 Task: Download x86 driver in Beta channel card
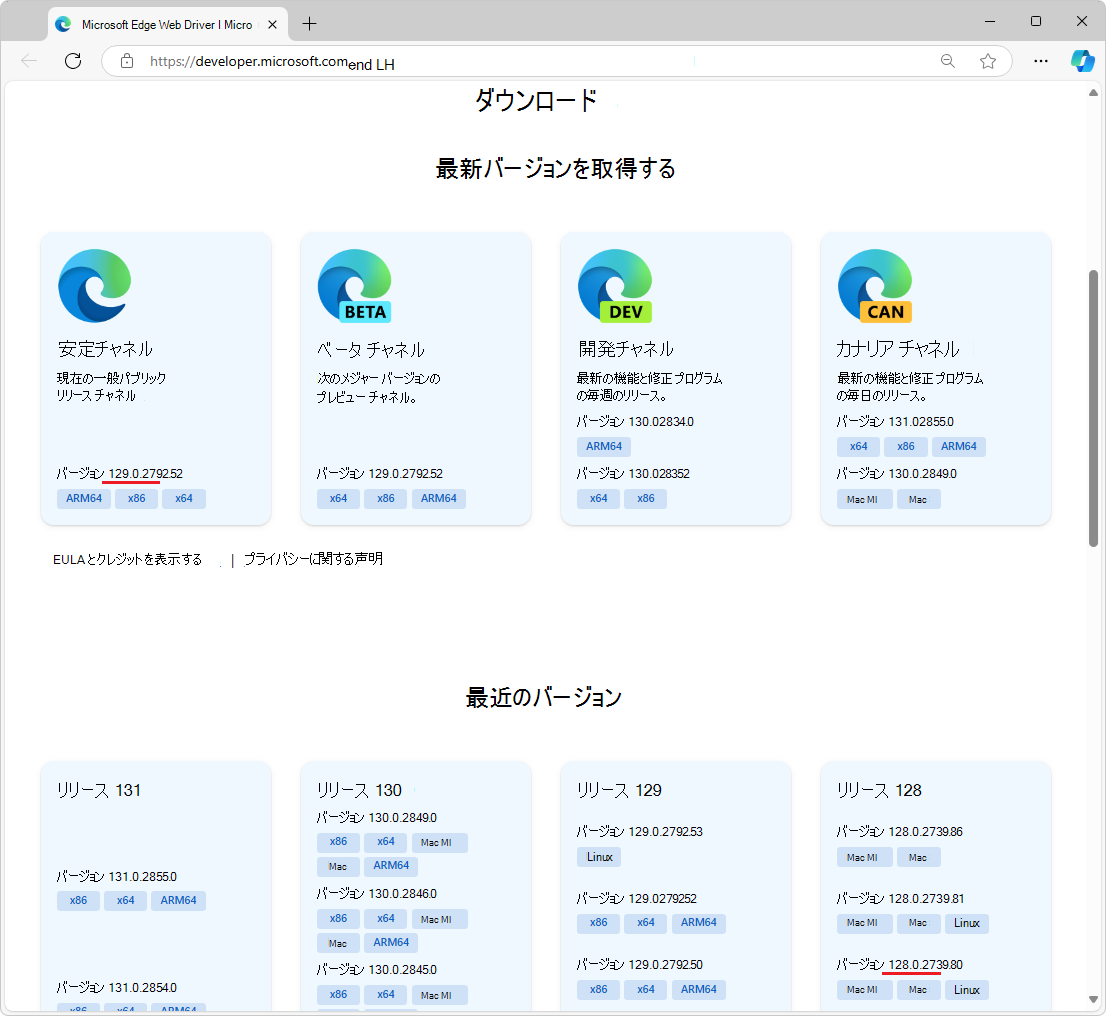pyautogui.click(x=386, y=499)
